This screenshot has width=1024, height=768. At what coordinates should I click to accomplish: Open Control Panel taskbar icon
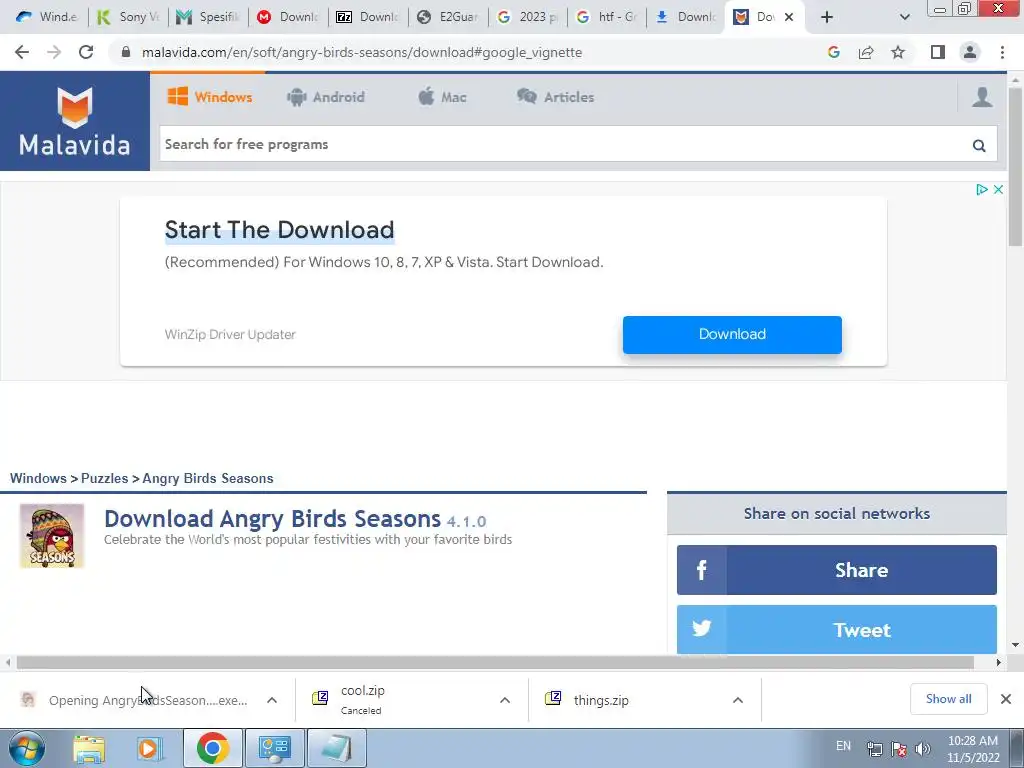pyautogui.click(x=274, y=748)
